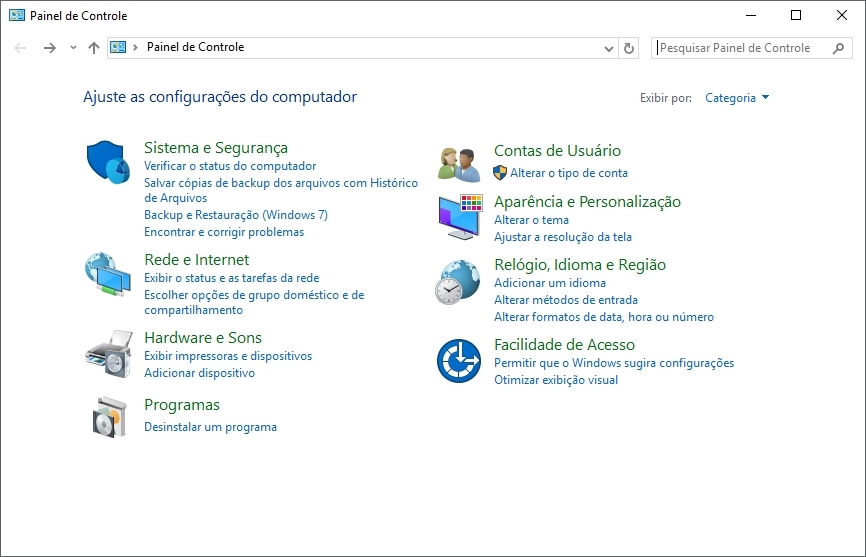This screenshot has width=866, height=557.
Task: Refresh the Painel de Controle view
Action: pos(629,48)
